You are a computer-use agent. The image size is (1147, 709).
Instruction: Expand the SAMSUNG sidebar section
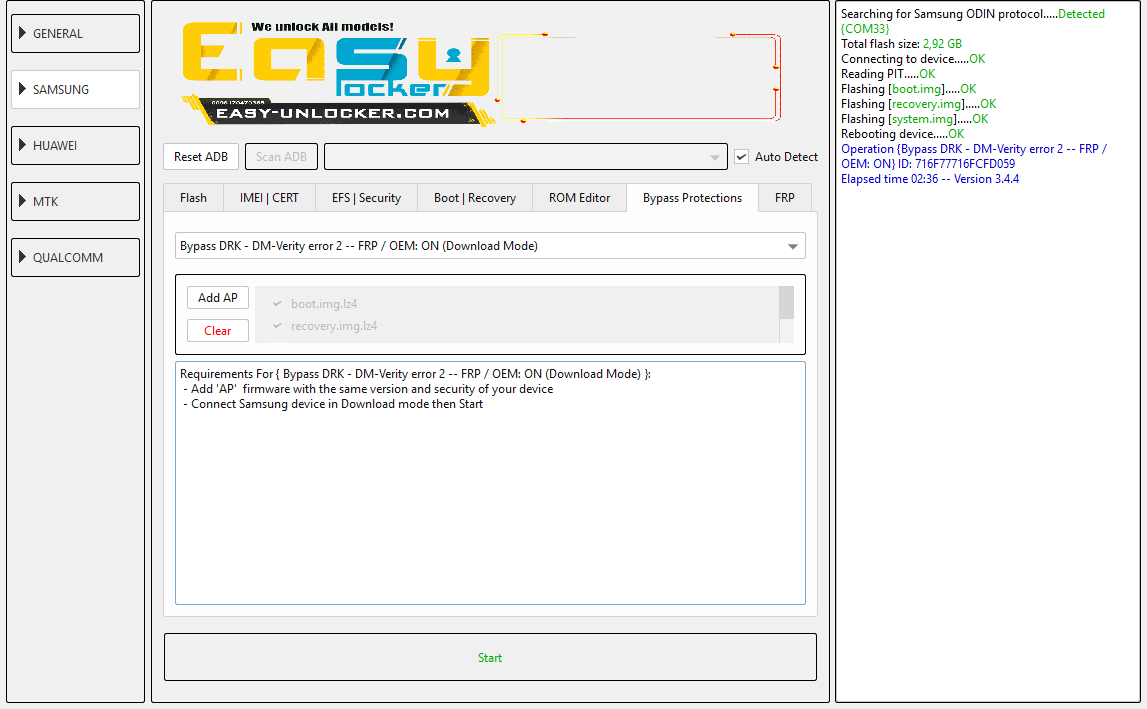[75, 89]
